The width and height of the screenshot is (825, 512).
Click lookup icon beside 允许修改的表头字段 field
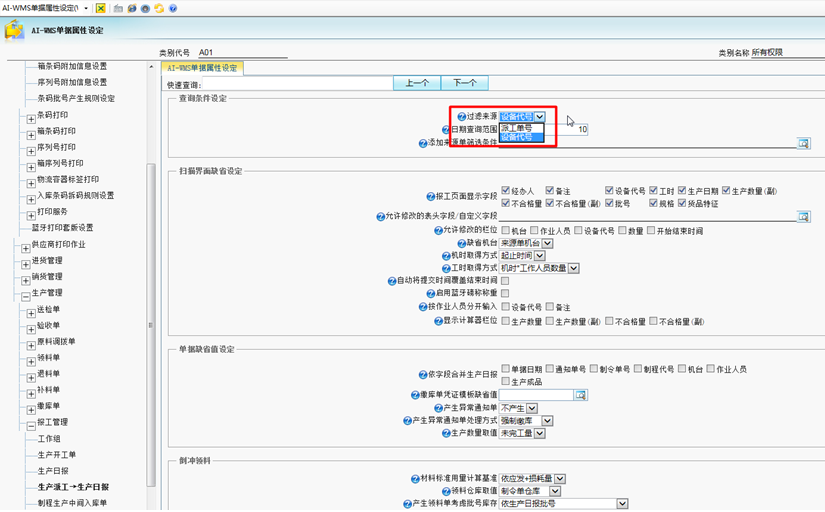point(802,216)
